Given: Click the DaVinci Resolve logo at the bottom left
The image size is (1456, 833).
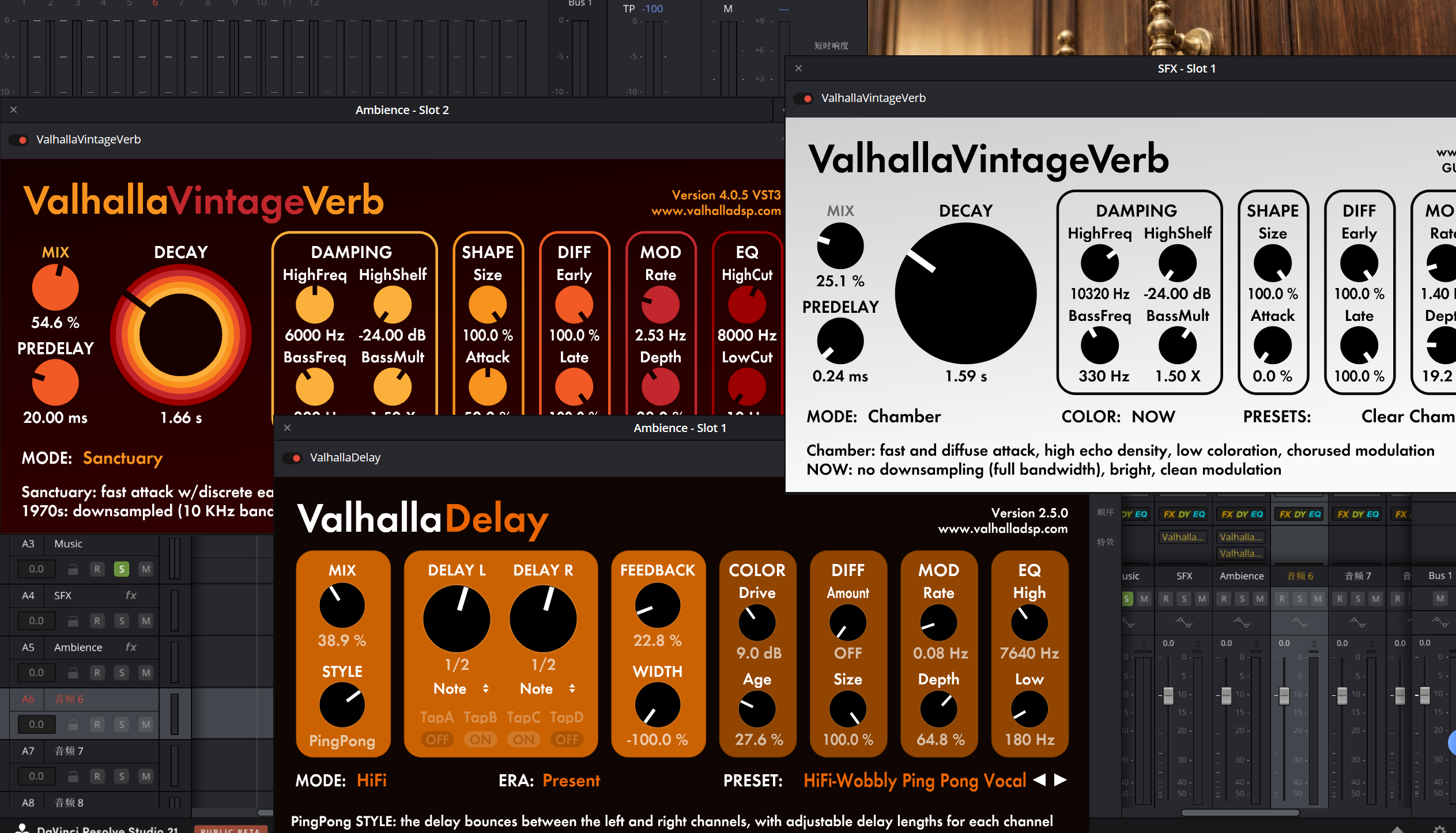Looking at the screenshot, I should (x=22, y=828).
